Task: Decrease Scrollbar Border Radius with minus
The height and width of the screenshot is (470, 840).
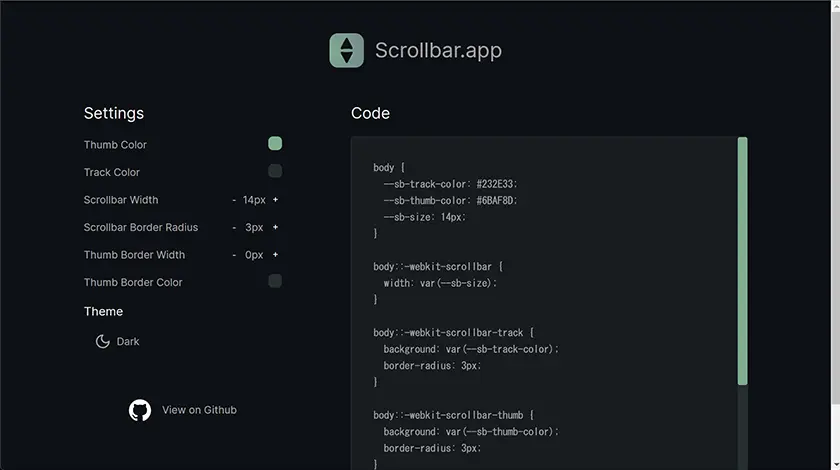Action: pos(234,227)
